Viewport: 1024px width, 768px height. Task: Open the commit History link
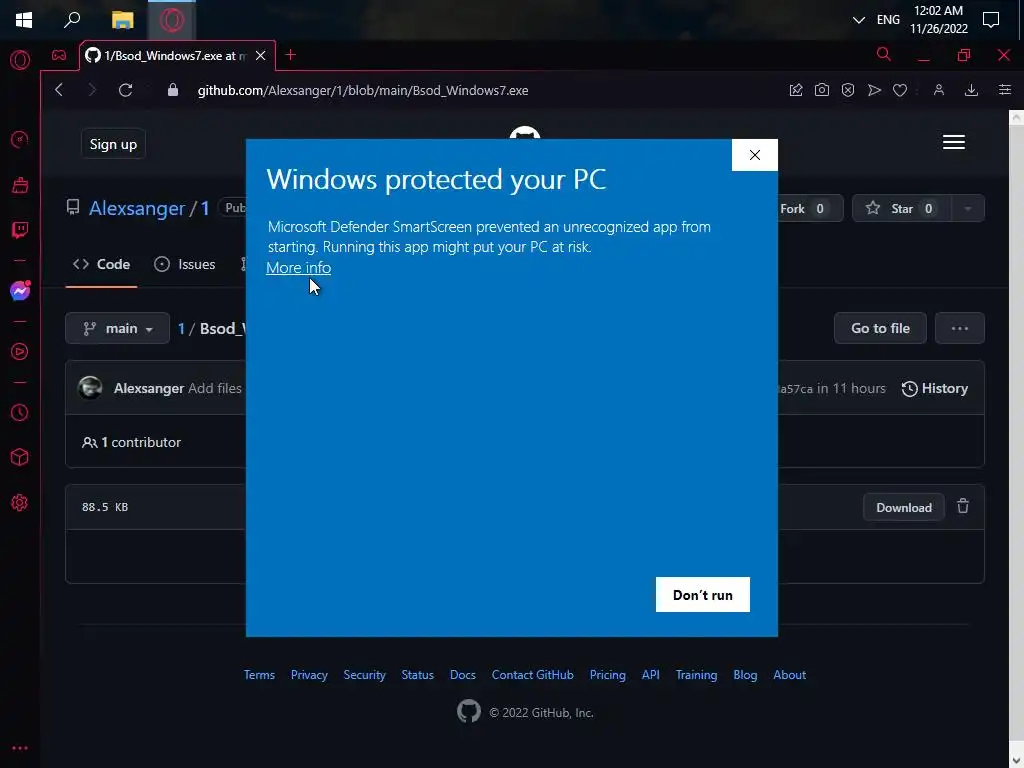[935, 389]
